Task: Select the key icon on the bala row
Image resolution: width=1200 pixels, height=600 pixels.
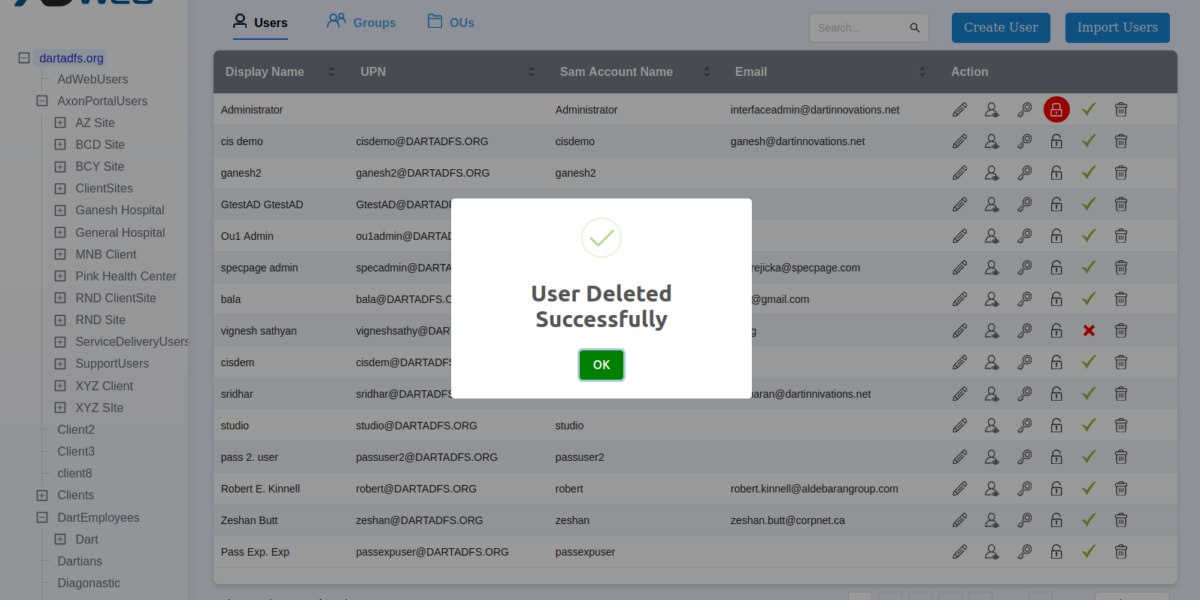Action: click(x=1024, y=298)
